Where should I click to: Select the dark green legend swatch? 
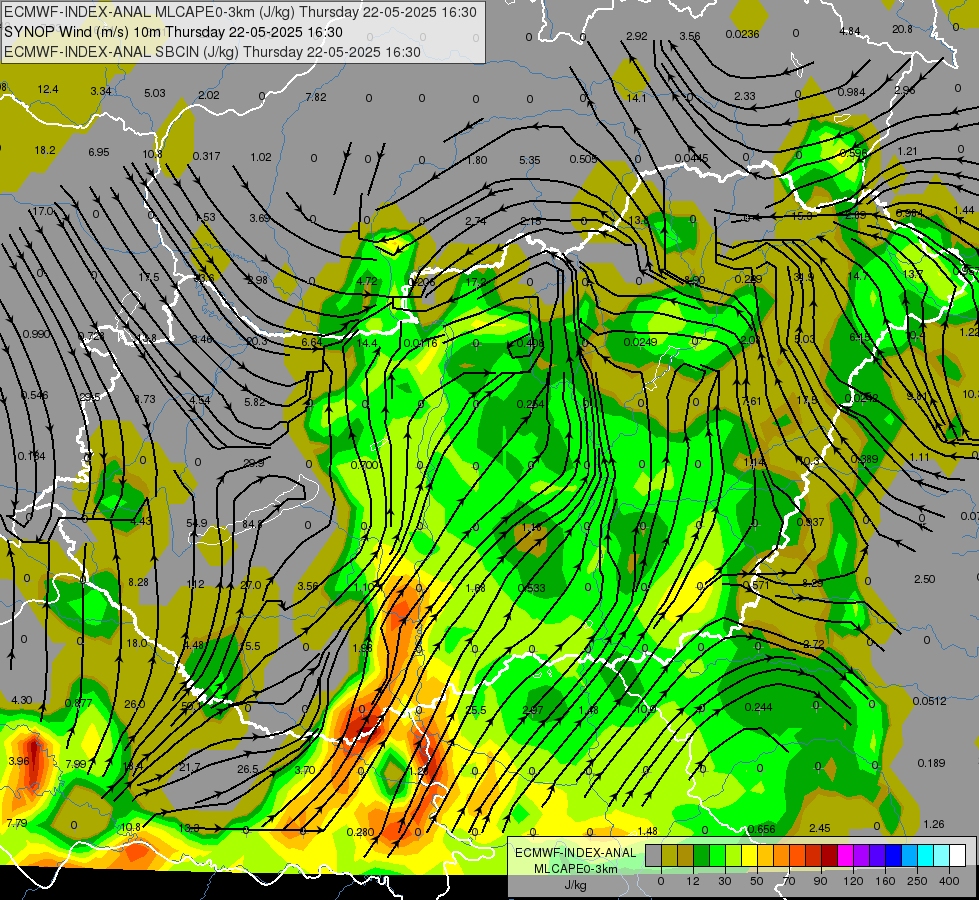702,855
